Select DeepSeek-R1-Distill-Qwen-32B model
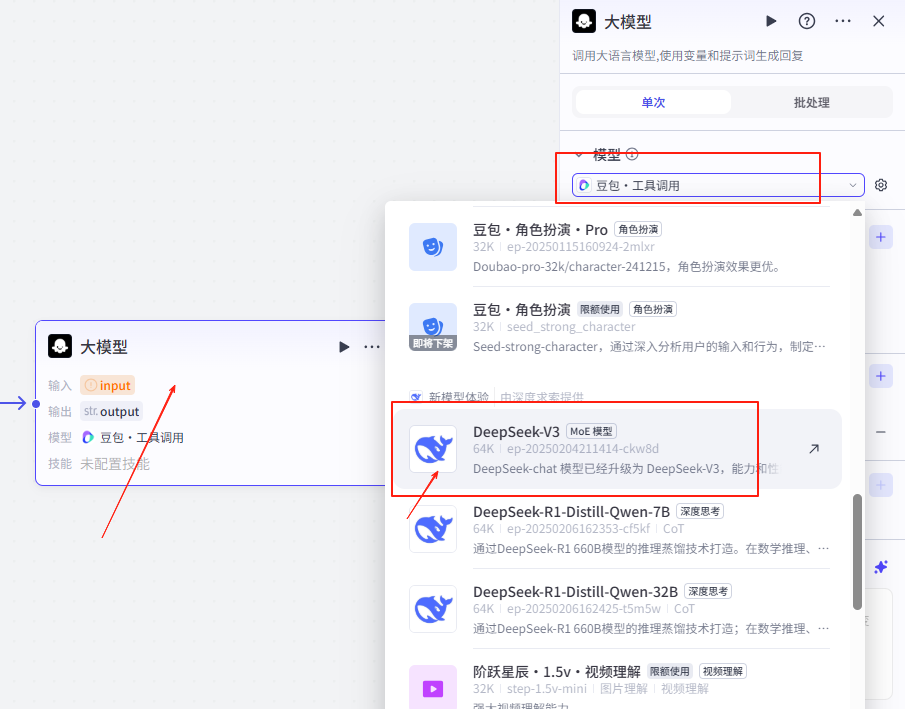This screenshot has width=905, height=709. [x=619, y=610]
